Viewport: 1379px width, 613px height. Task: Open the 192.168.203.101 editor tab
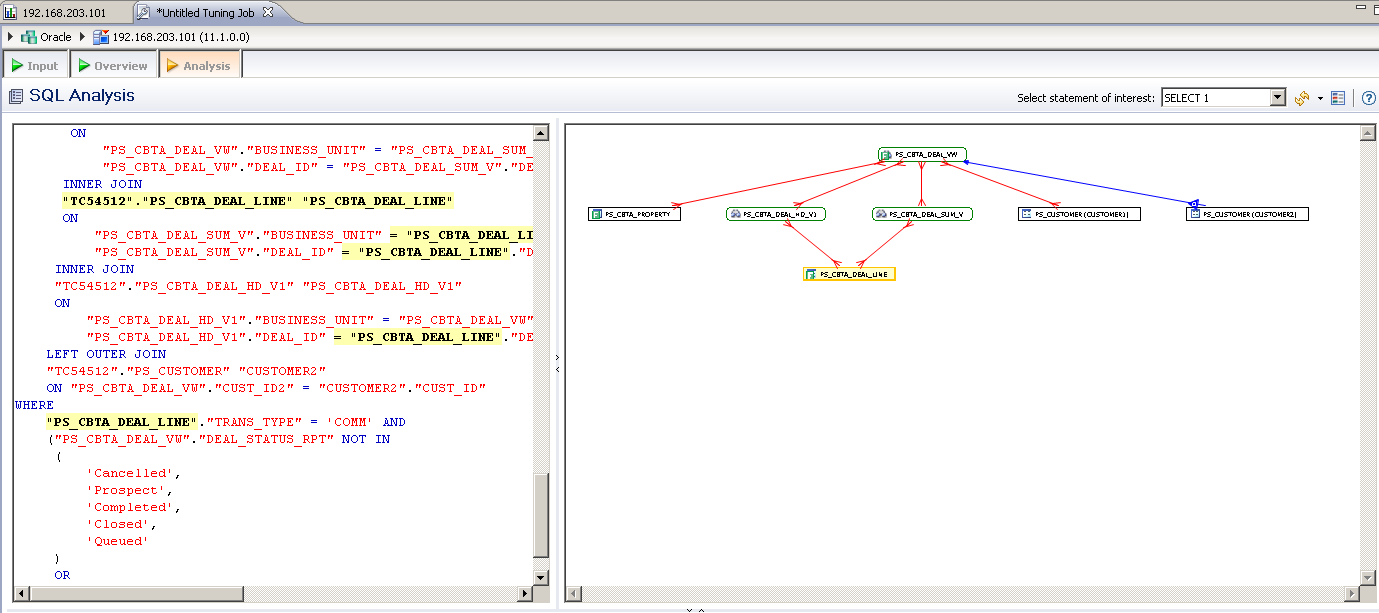pyautogui.click(x=66, y=12)
